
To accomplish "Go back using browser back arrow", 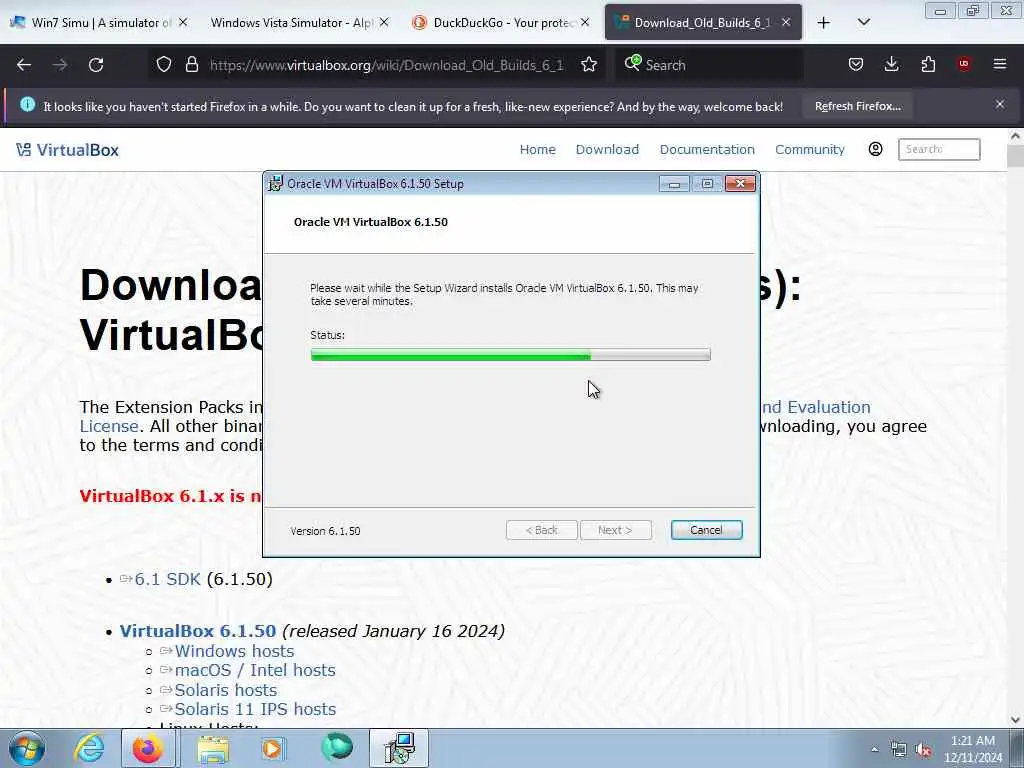I will point(24,65).
